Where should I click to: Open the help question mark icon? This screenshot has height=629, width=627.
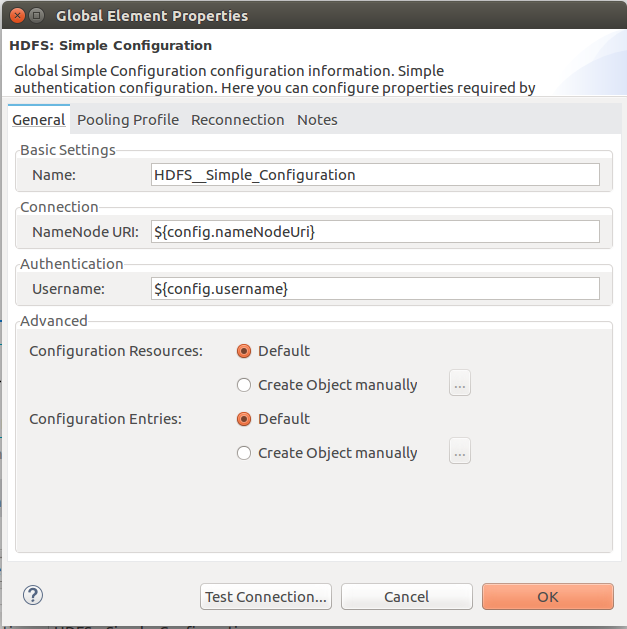tap(33, 595)
